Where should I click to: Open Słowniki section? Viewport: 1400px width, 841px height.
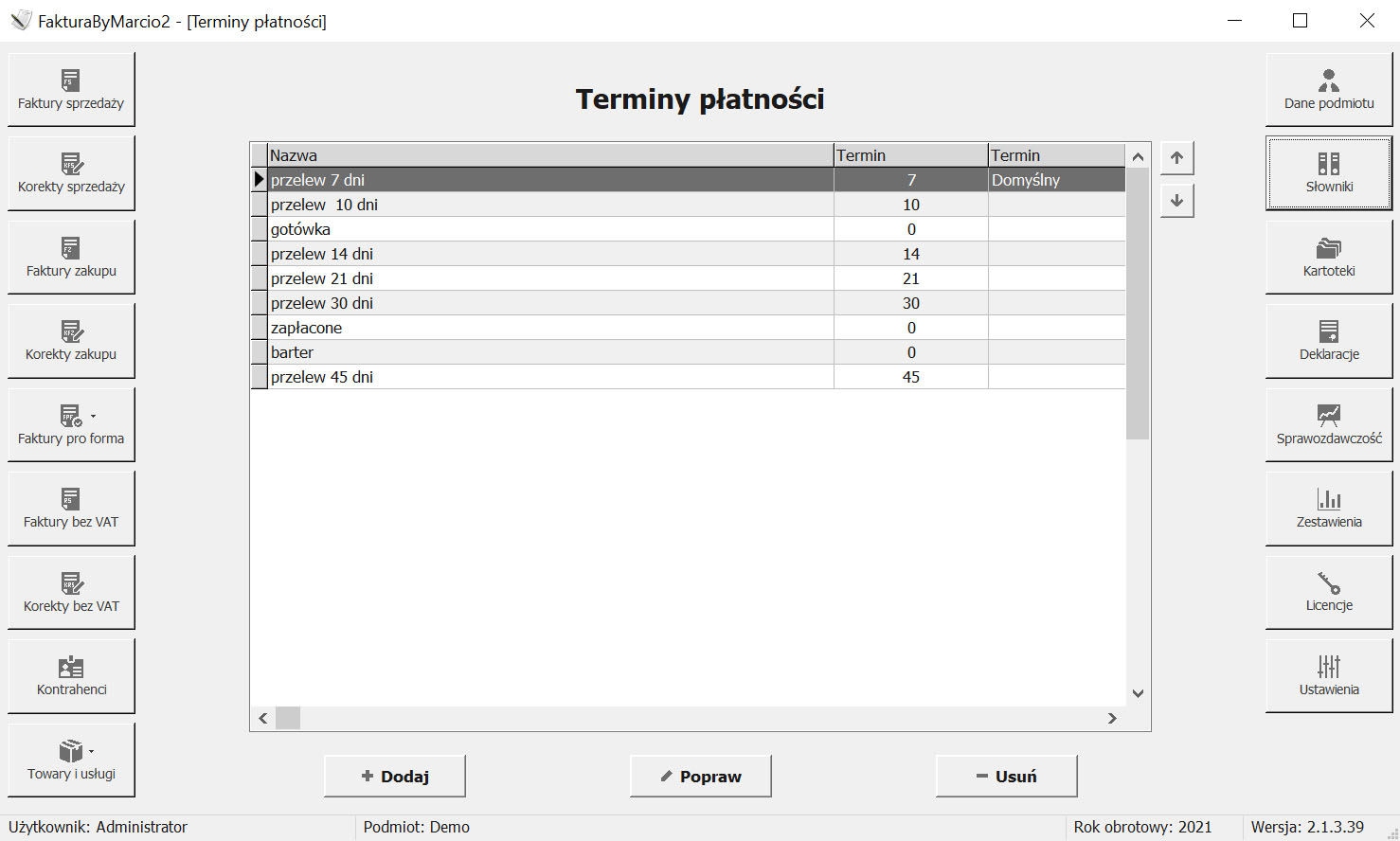click(x=1329, y=172)
